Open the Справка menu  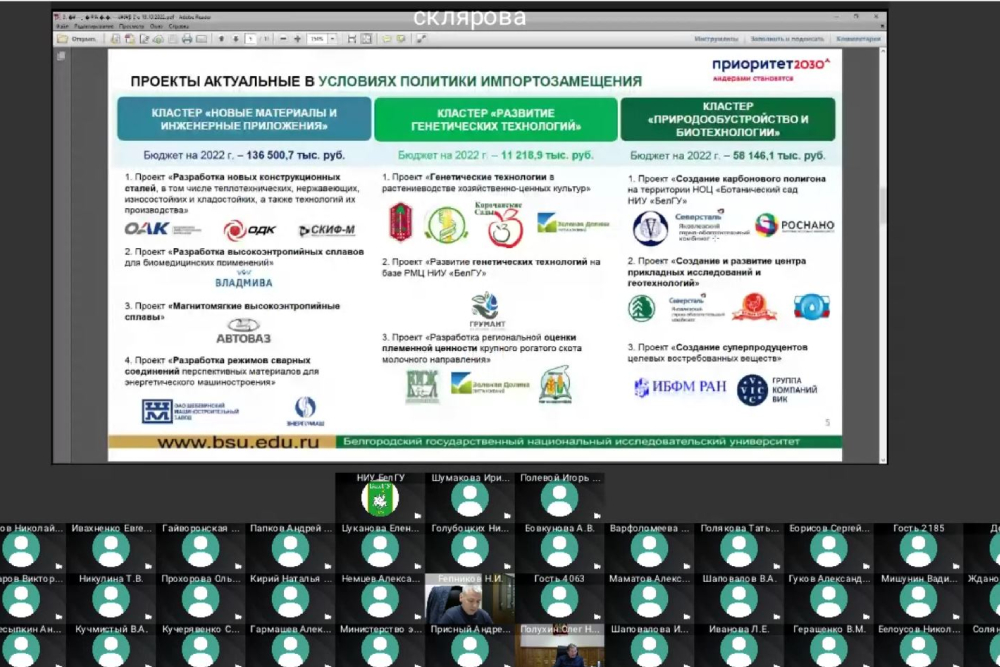(x=179, y=26)
